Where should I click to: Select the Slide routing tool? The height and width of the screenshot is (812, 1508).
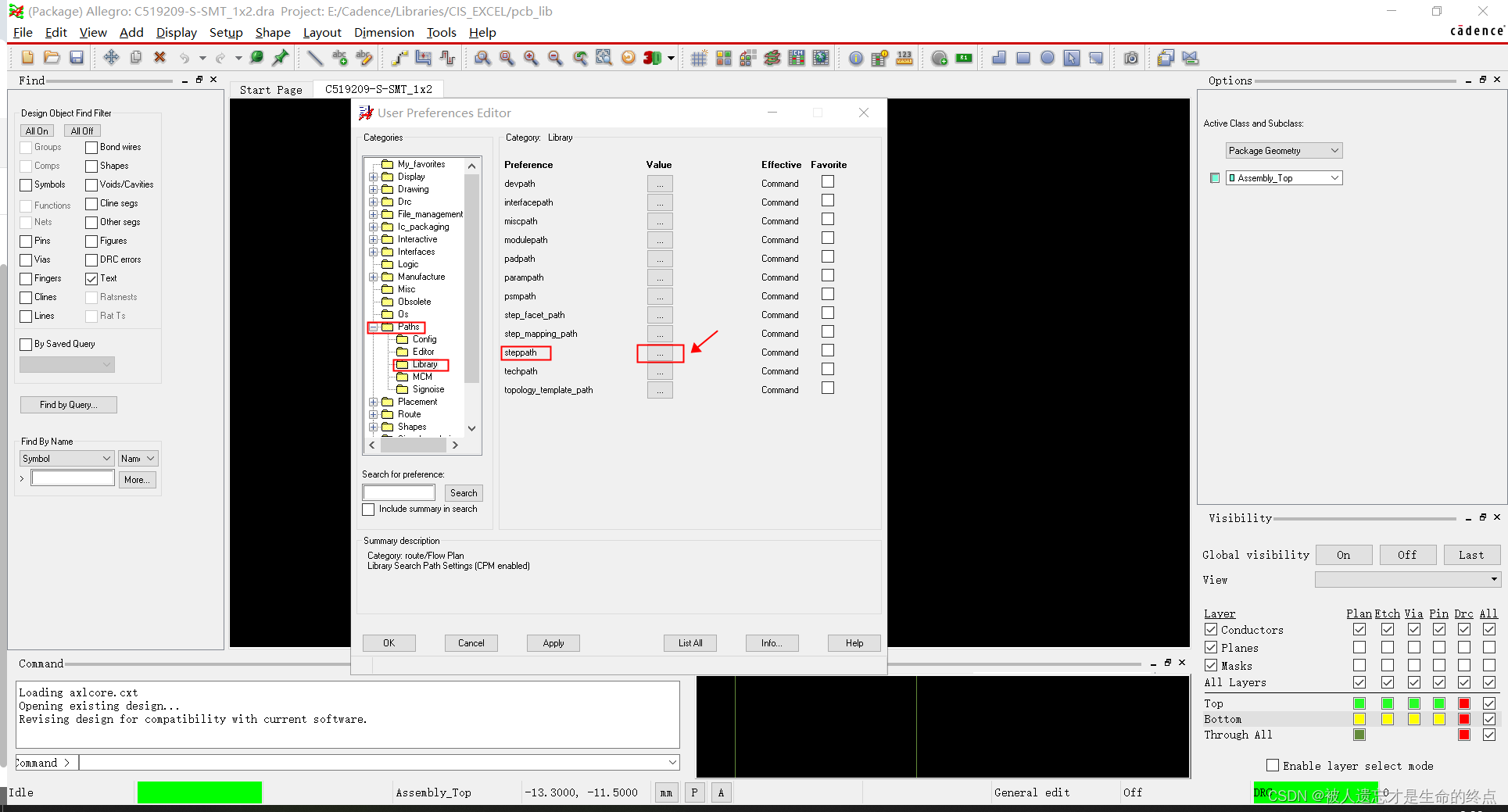click(424, 58)
